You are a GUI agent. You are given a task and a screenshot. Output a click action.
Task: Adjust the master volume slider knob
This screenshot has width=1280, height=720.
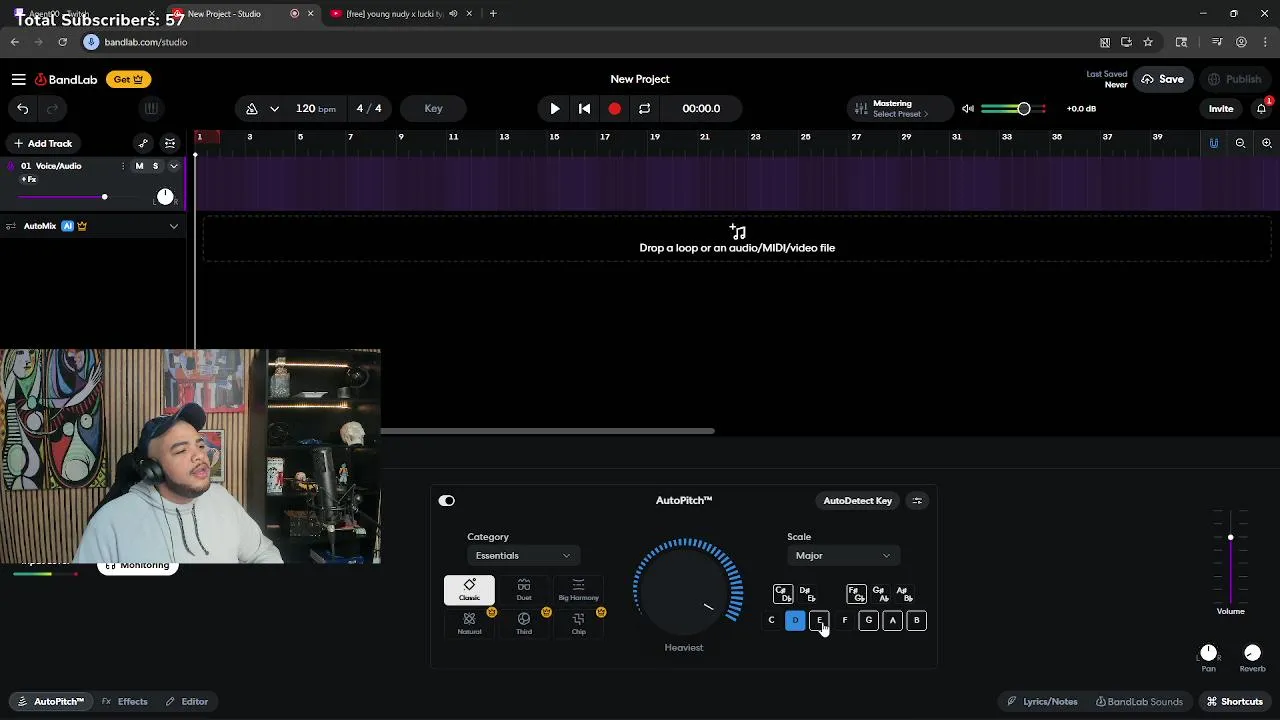click(x=1023, y=108)
